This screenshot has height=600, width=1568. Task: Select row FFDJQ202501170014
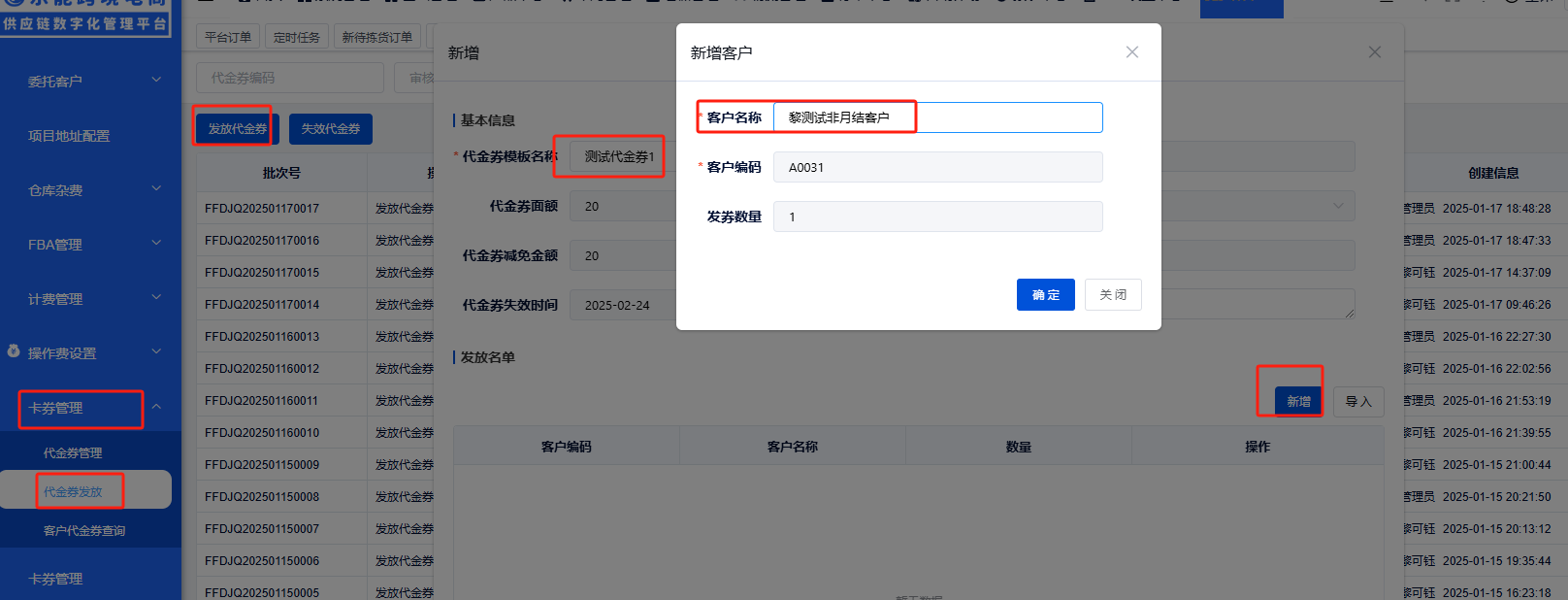pos(262,304)
